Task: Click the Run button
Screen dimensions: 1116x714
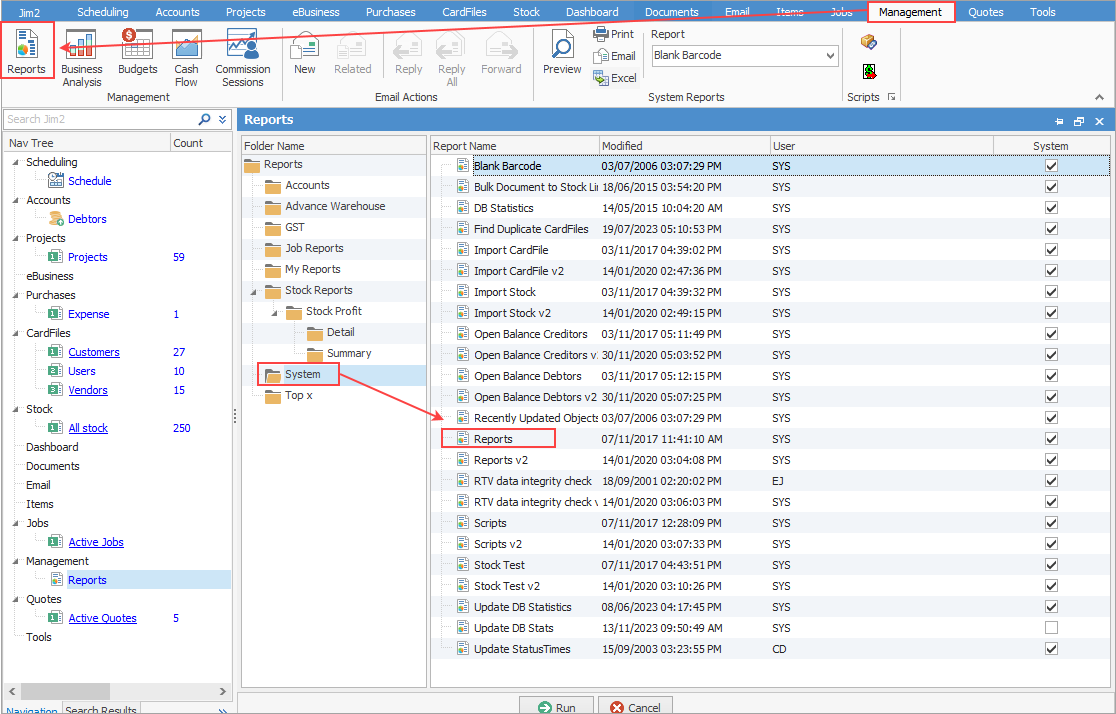Action: pyautogui.click(x=556, y=706)
